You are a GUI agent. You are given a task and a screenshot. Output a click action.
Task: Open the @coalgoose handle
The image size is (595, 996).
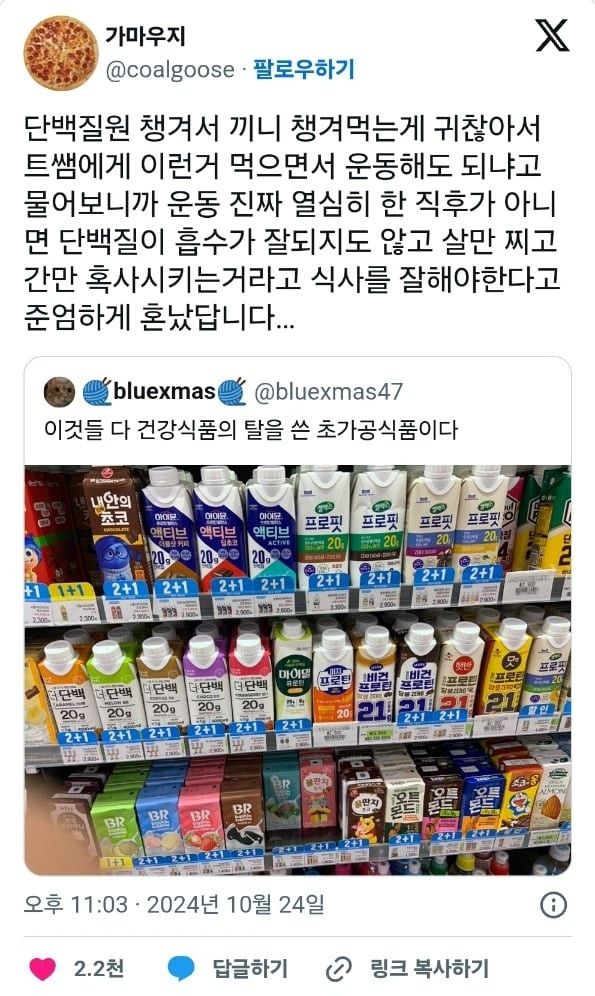point(170,69)
